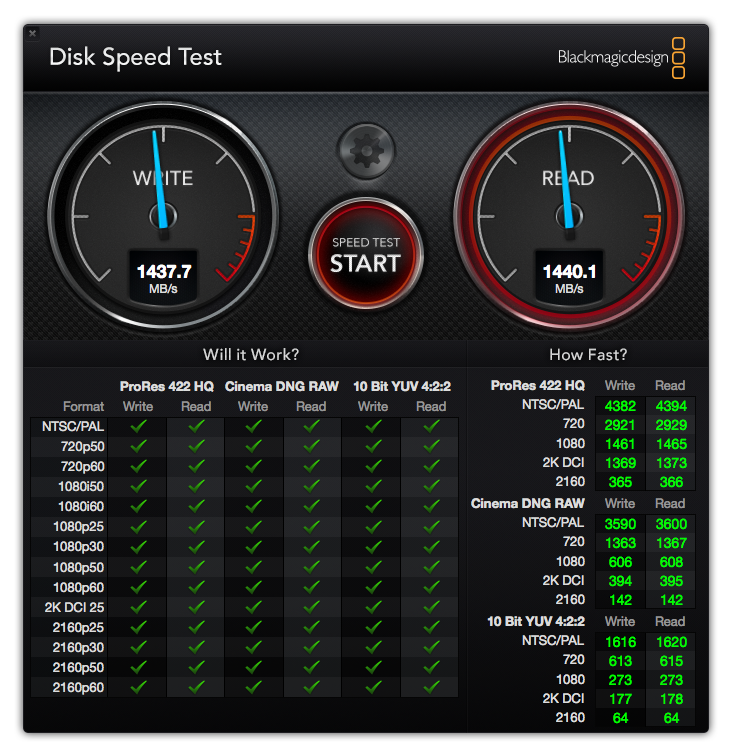732x756 pixels.
Task: Select ProRes NTSC/PAL write value 4382
Action: pos(620,406)
